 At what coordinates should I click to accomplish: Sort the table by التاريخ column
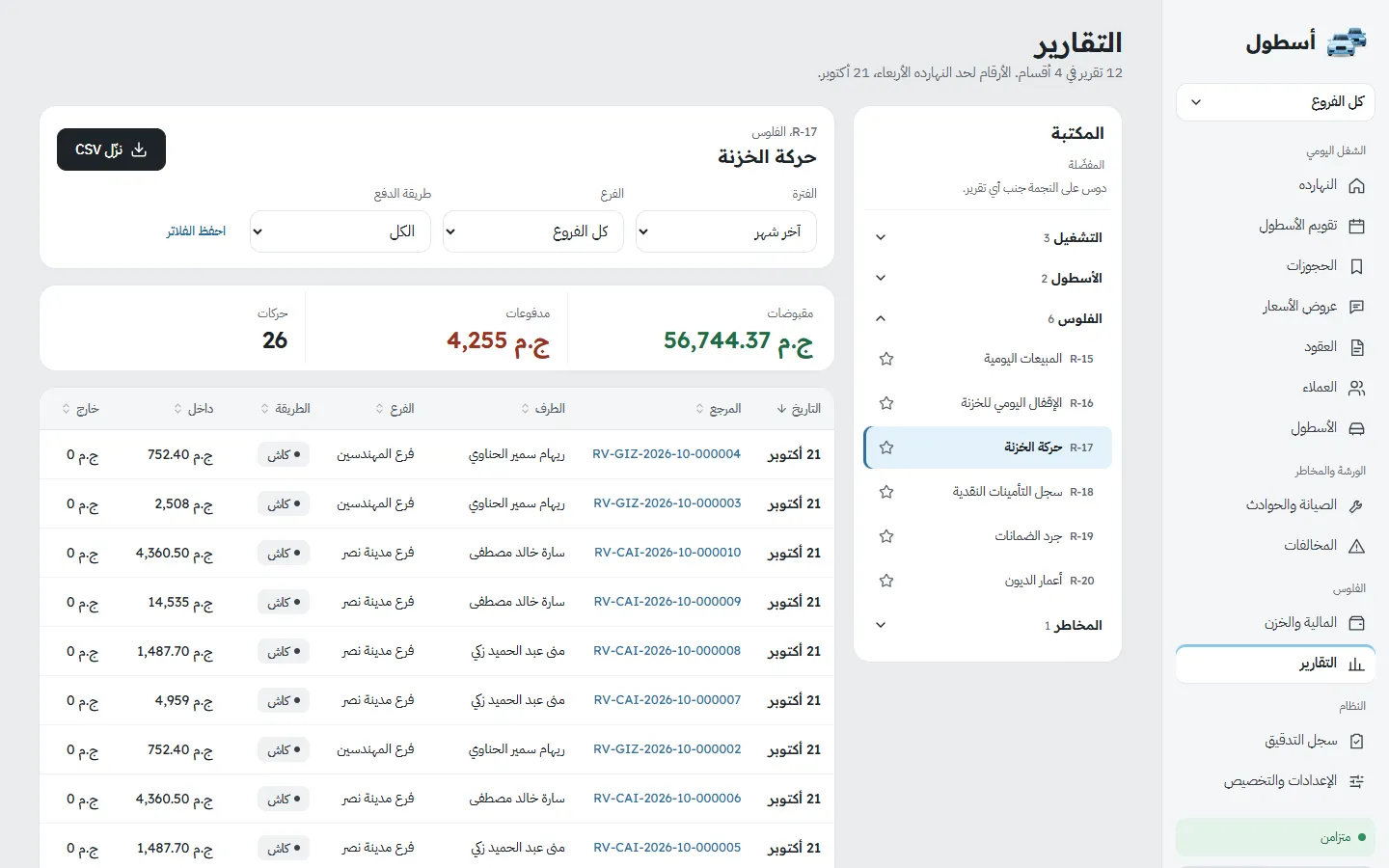pyautogui.click(x=799, y=409)
